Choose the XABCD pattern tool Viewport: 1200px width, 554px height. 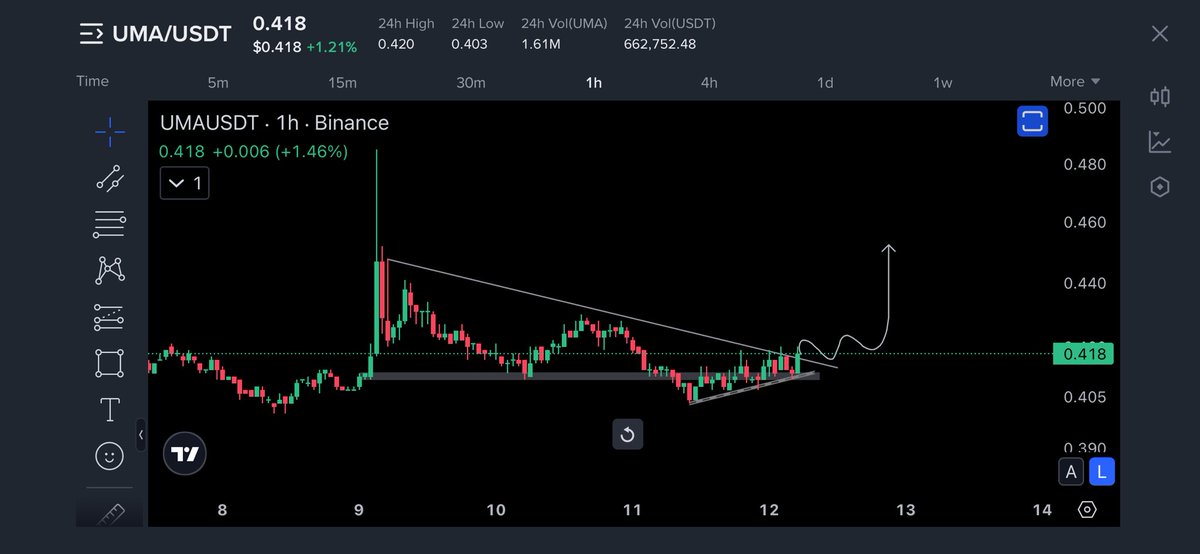(110, 270)
